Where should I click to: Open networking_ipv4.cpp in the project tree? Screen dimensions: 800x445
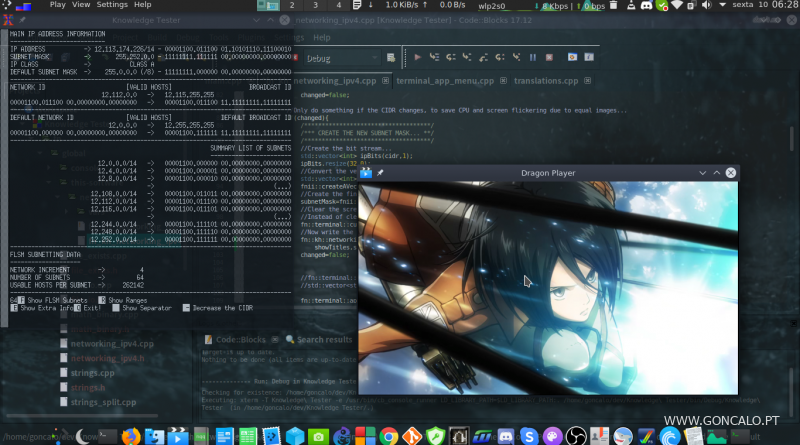click(112, 344)
